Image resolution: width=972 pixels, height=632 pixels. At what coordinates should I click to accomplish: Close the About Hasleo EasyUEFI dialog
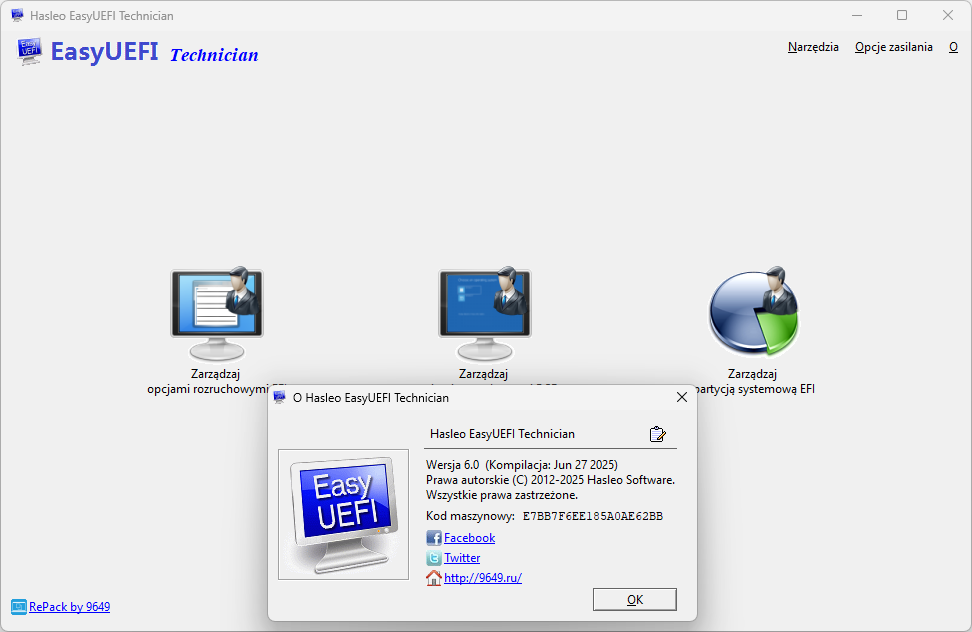tap(682, 397)
